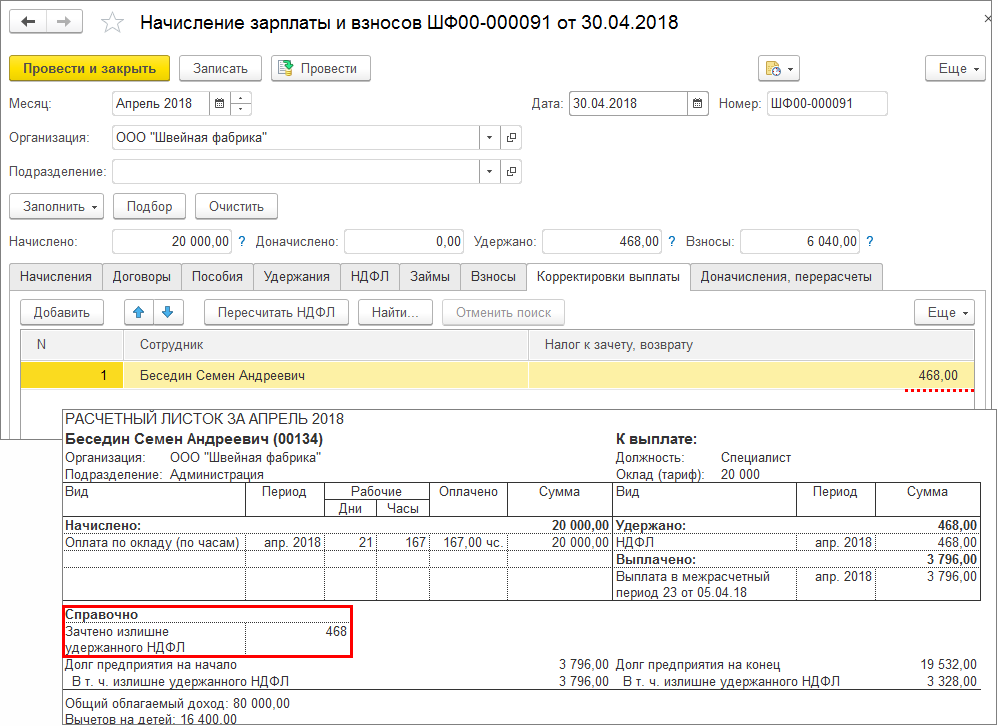
Task: Click the Номер input field
Action: 827,104
